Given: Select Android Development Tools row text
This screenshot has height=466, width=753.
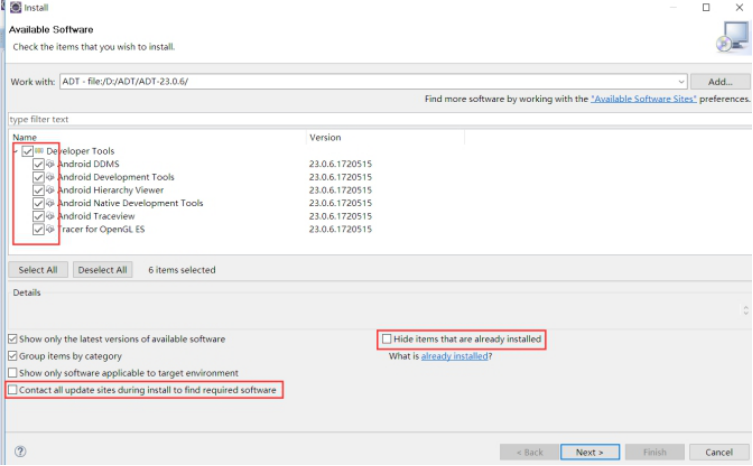Looking at the screenshot, I should 116,177.
